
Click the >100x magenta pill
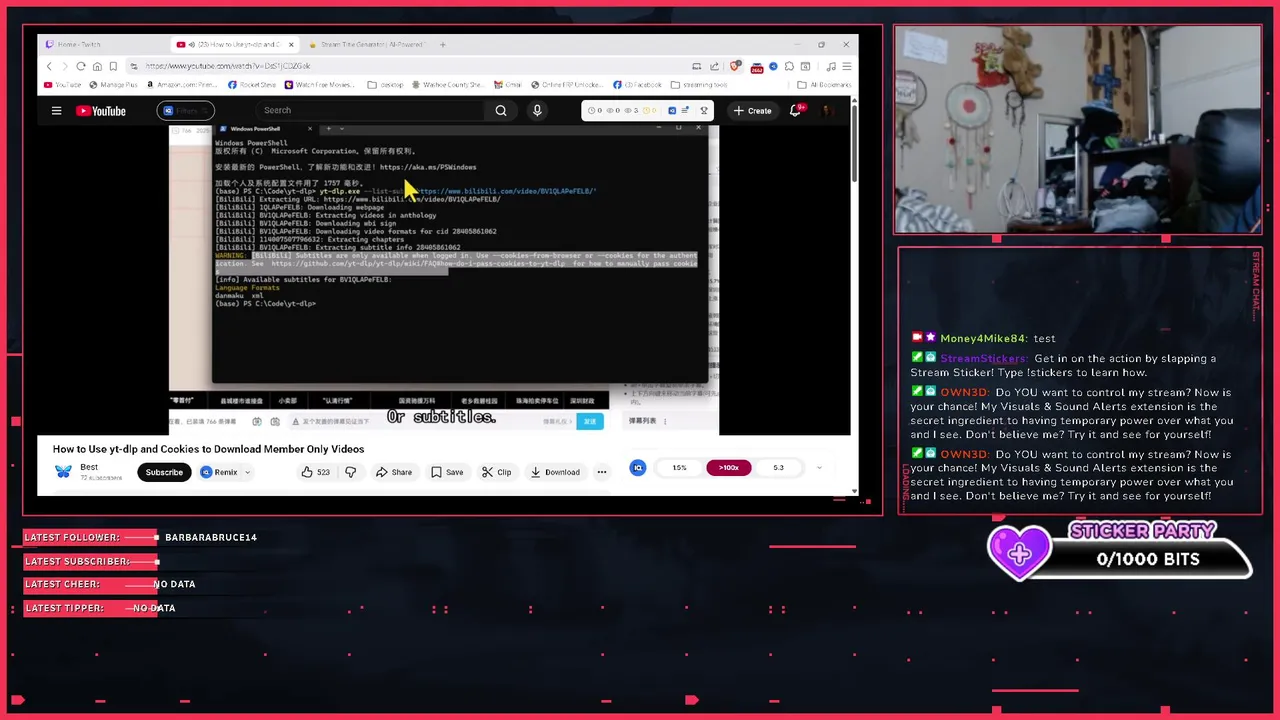coord(728,468)
